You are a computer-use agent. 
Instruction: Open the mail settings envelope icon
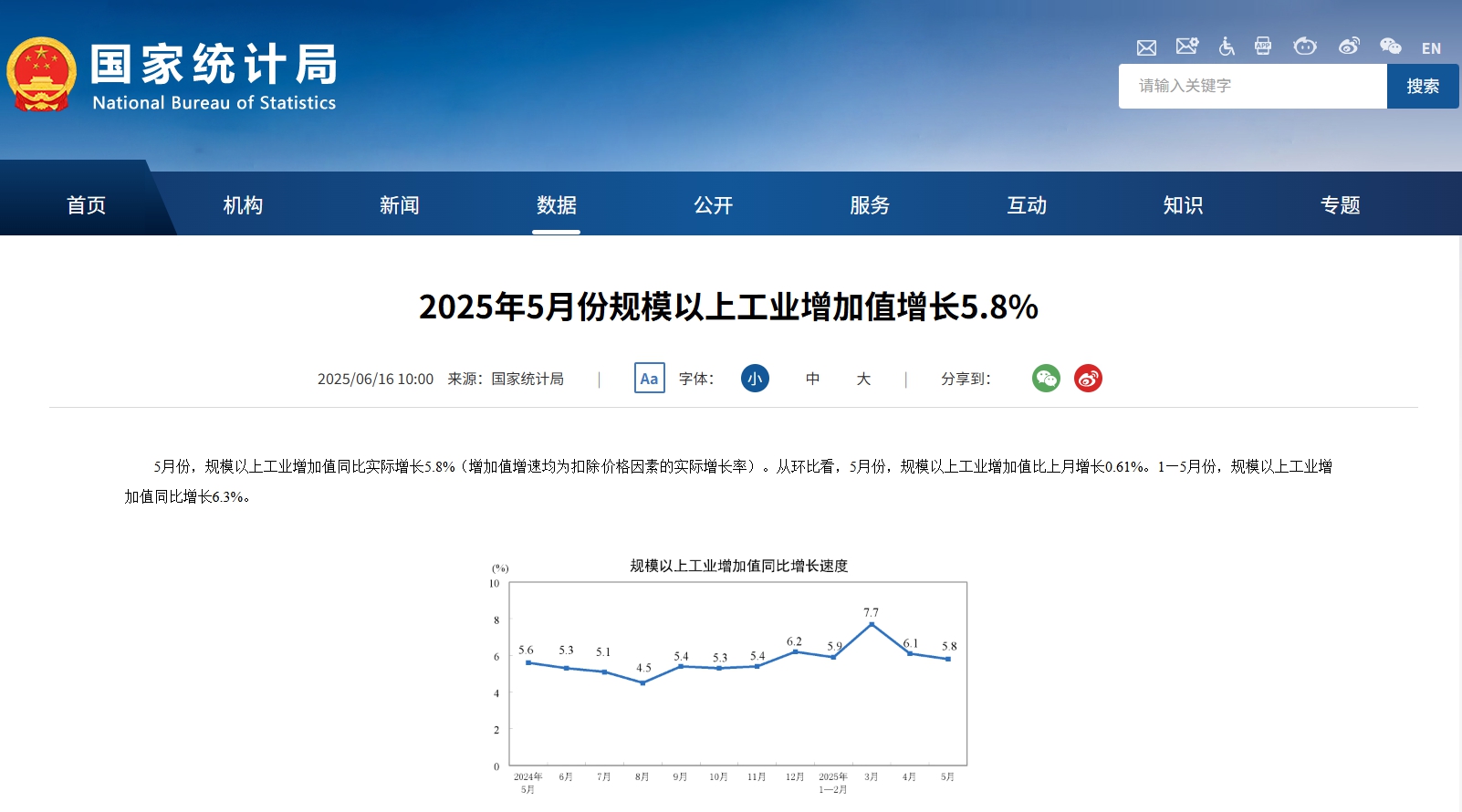tap(1186, 47)
